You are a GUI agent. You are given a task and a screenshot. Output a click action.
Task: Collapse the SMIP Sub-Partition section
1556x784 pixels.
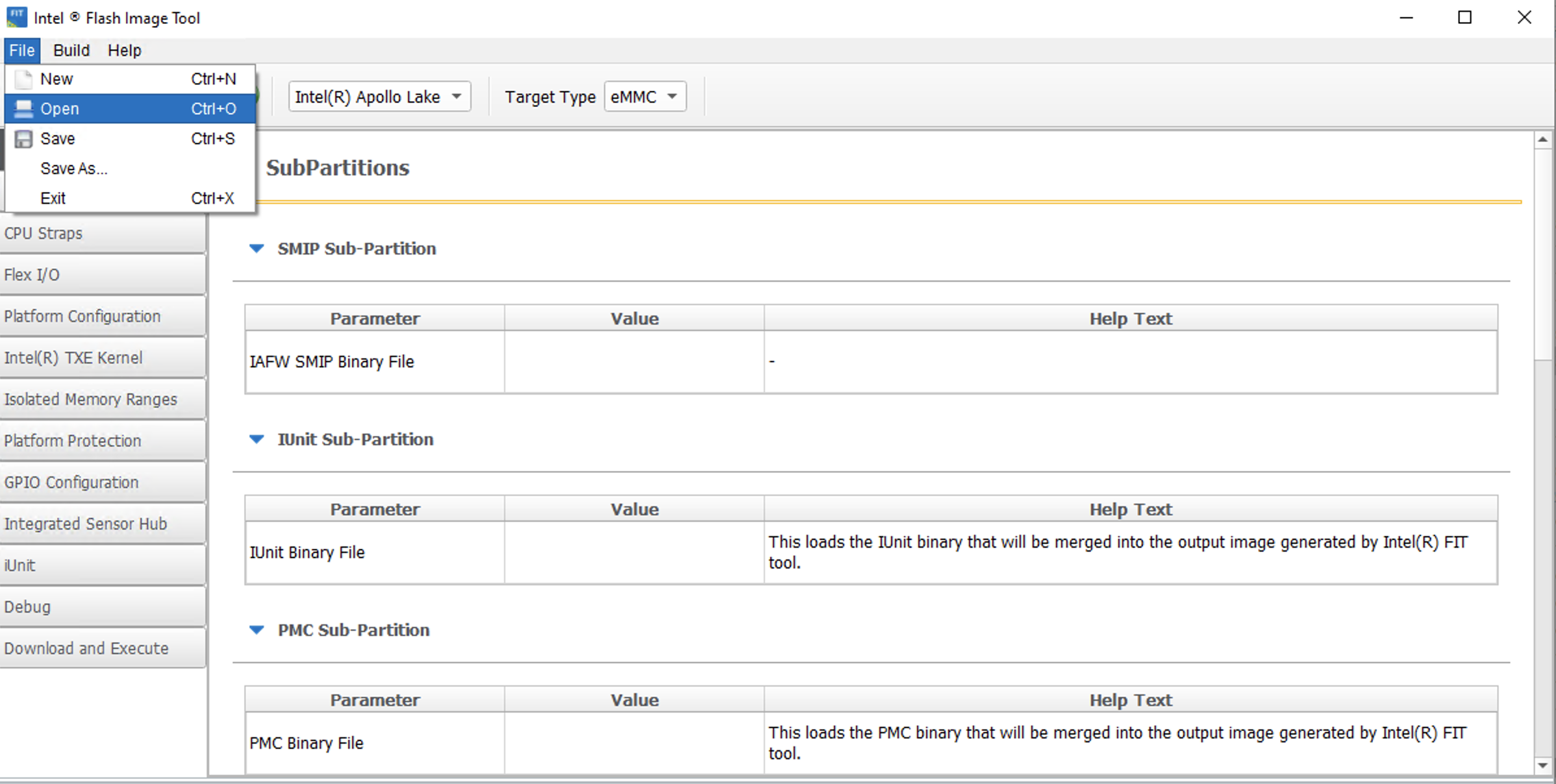(257, 249)
